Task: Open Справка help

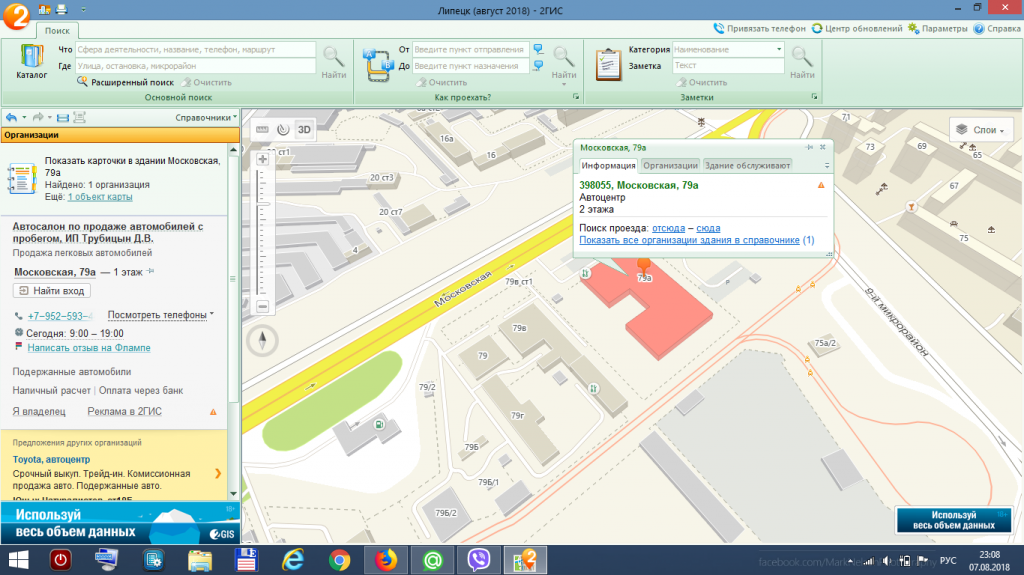Action: click(997, 28)
